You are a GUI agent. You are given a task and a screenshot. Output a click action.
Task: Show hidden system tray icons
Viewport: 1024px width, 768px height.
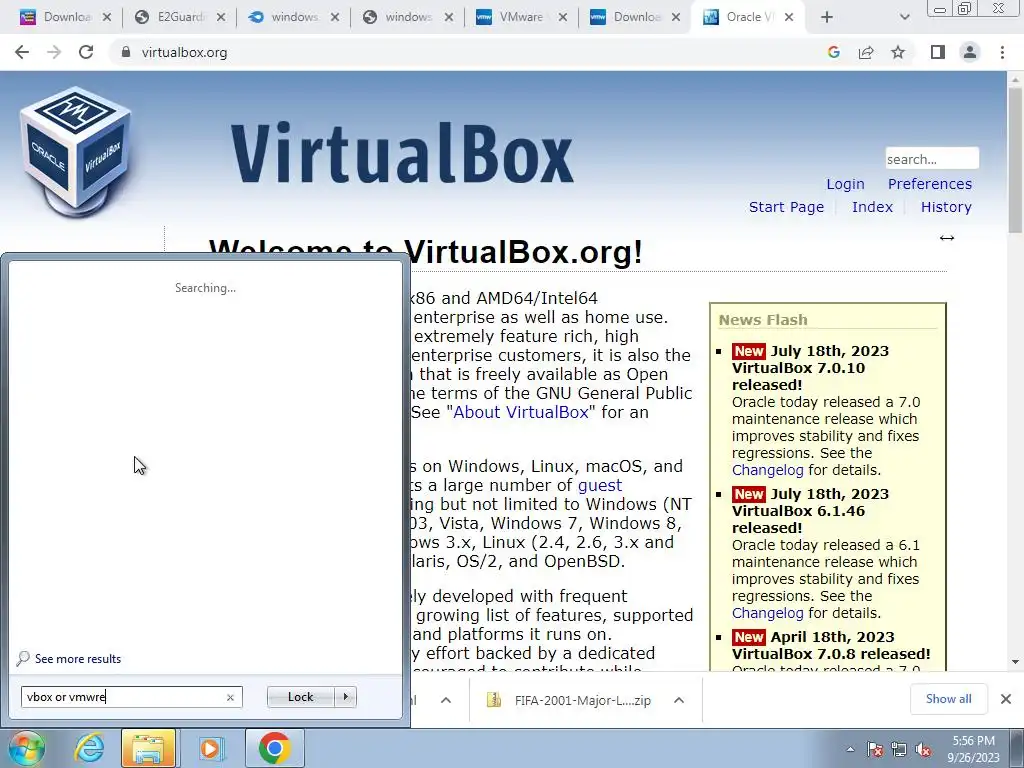[850, 750]
